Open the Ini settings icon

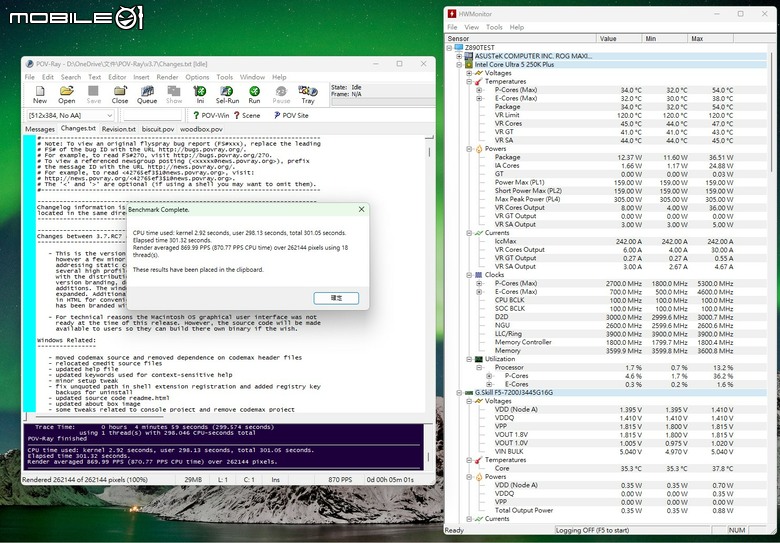200,94
